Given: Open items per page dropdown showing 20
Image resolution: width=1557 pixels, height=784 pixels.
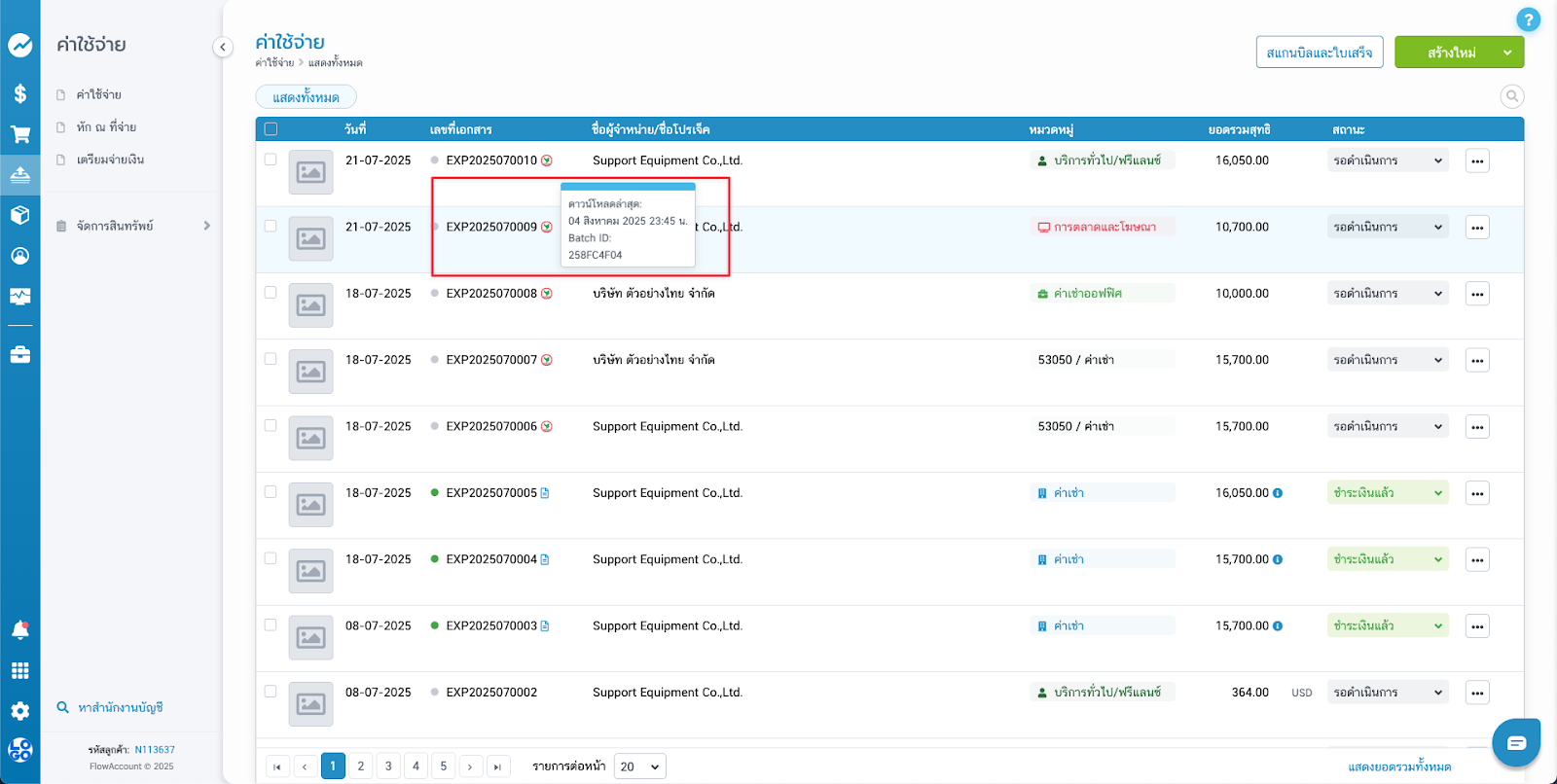Looking at the screenshot, I should [639, 766].
